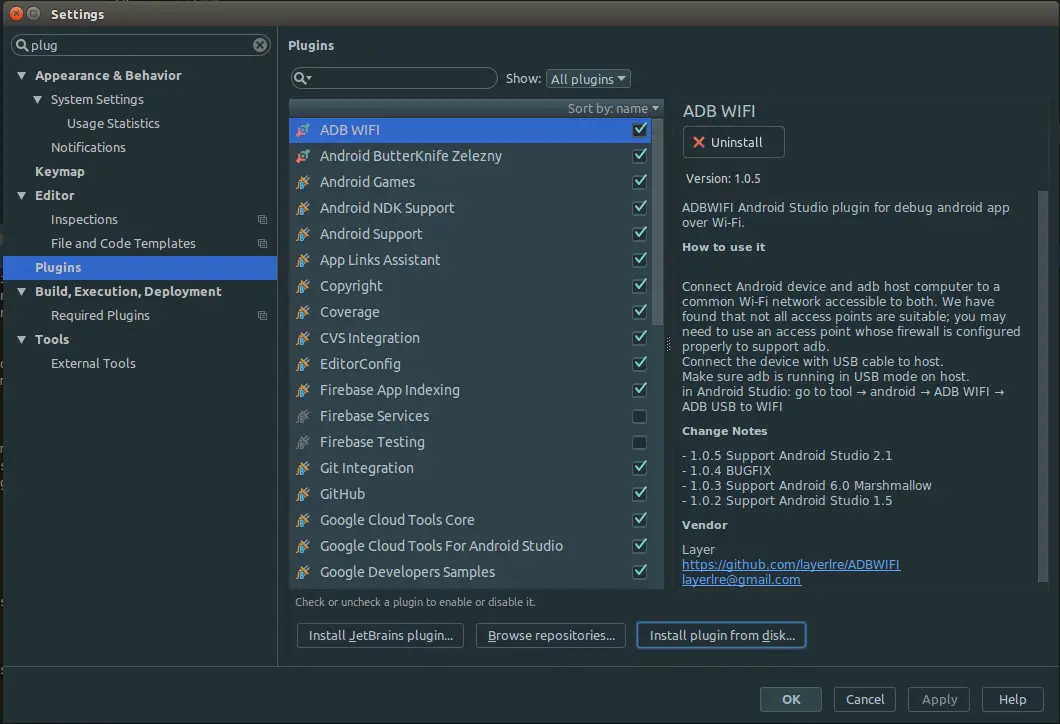
Task: Click the Copyright plugin icon
Action: (303, 286)
